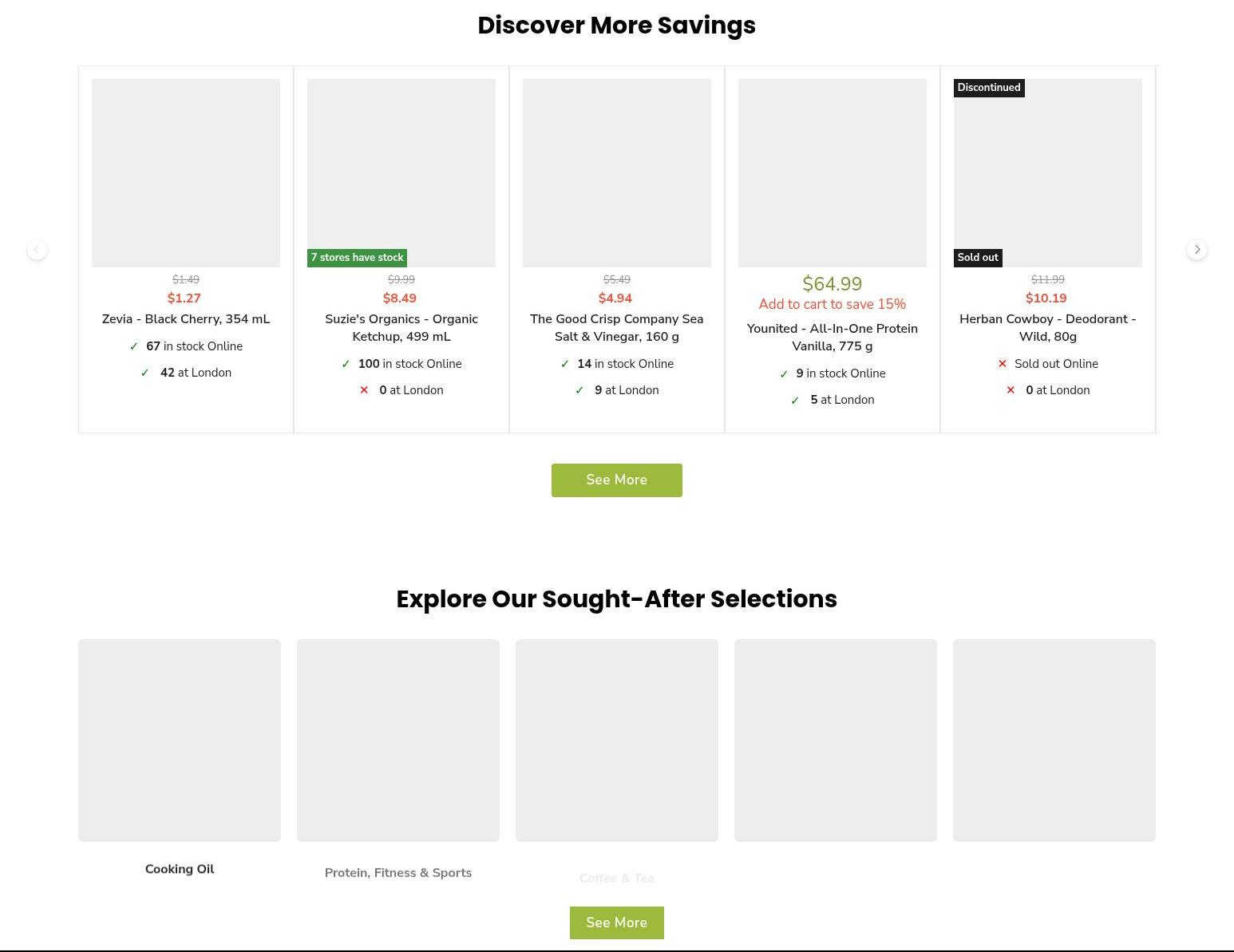Open Zevia - Black Cherry, 354 mL link
Image resolution: width=1234 pixels, height=952 pixels.
click(x=185, y=319)
